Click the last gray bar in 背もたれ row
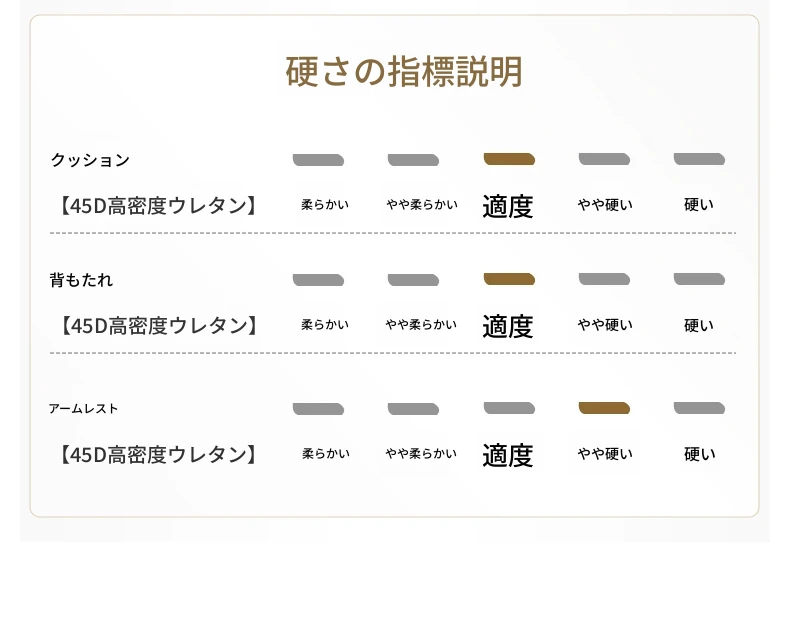This screenshot has width=790, height=640. (x=699, y=279)
